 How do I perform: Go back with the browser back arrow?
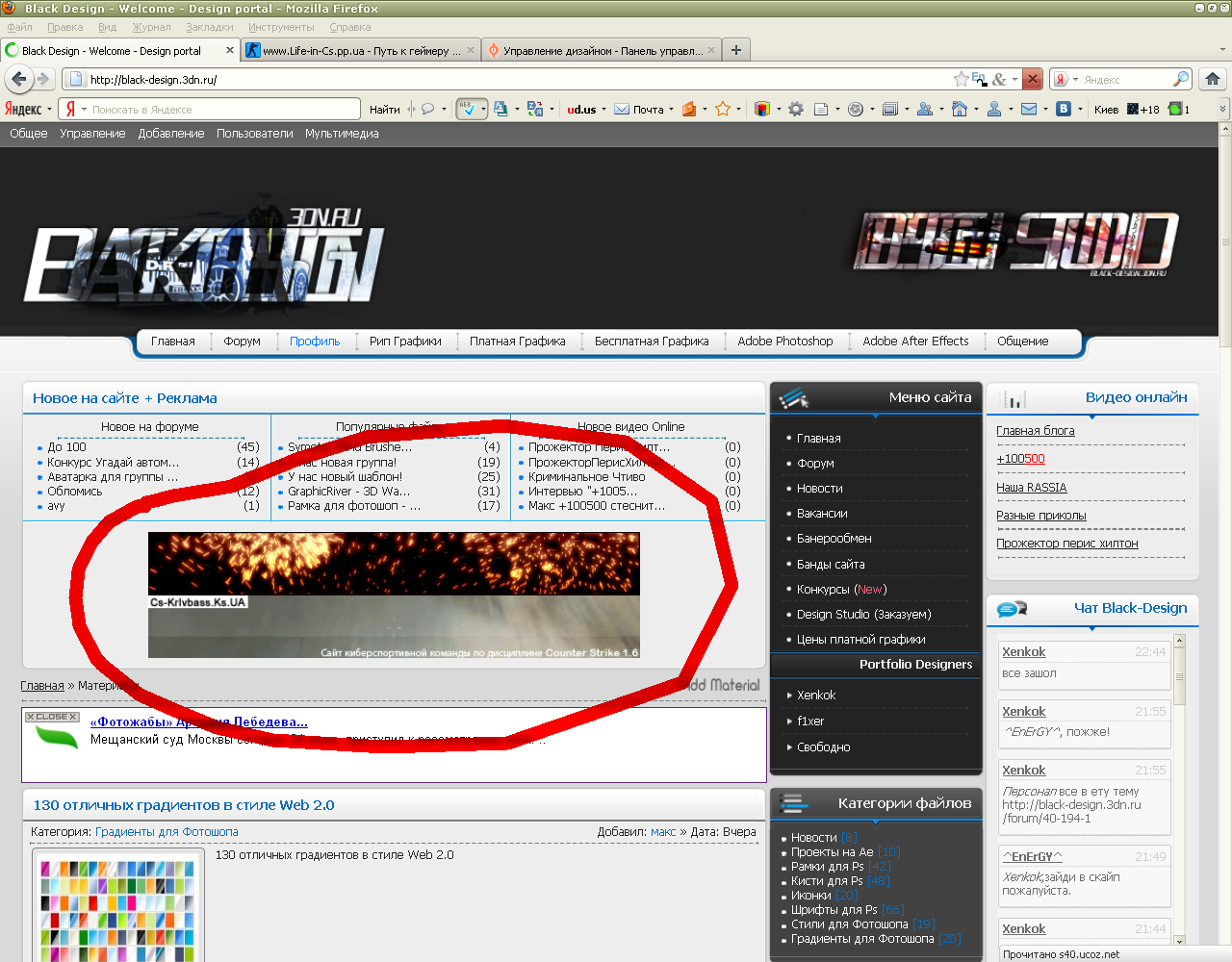point(19,79)
